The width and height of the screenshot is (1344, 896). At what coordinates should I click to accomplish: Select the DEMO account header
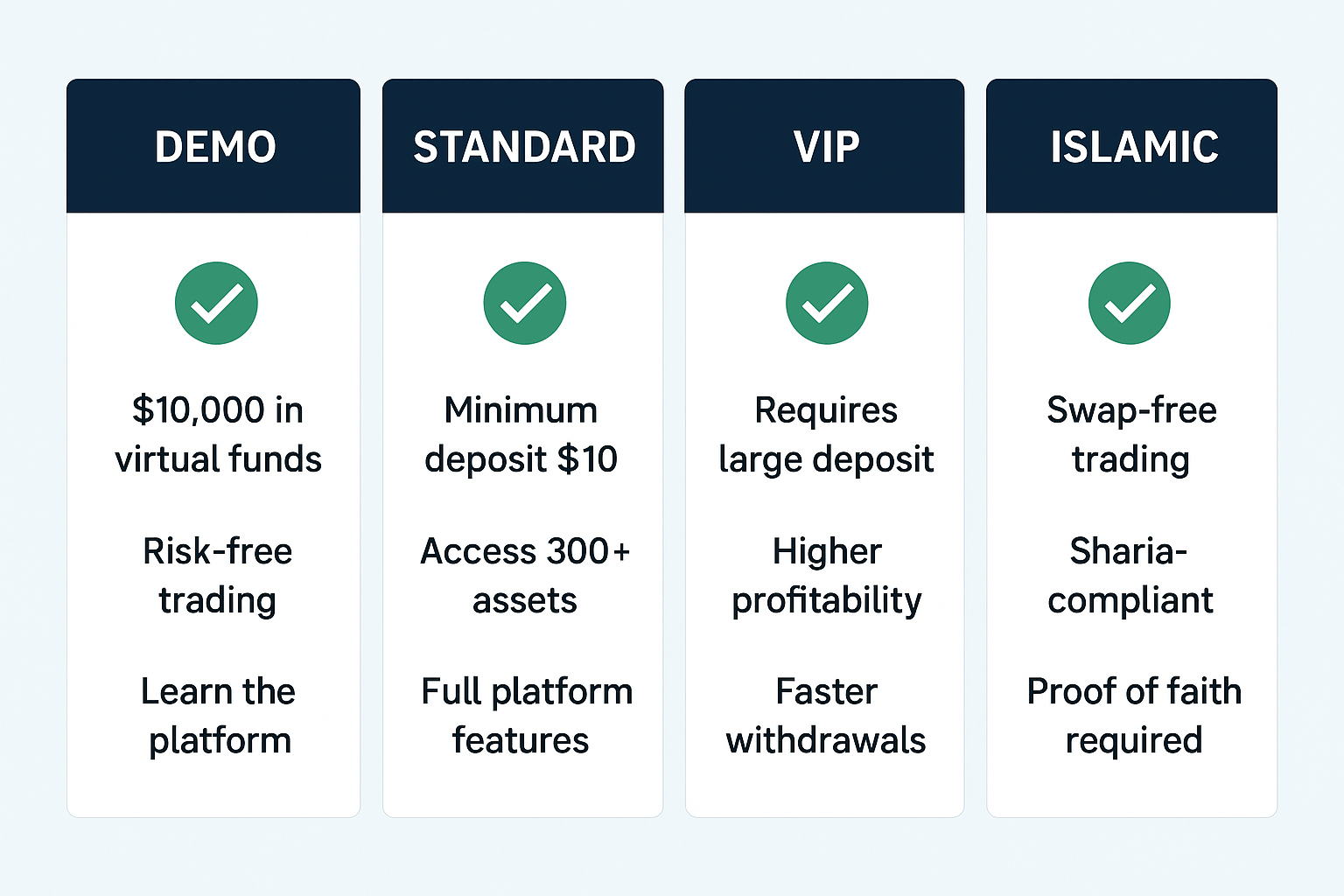[214, 146]
